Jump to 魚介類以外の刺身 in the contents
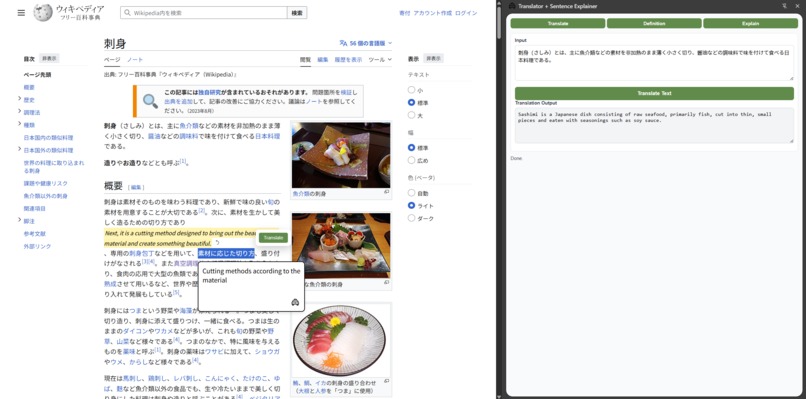 pyautogui.click(x=46, y=196)
